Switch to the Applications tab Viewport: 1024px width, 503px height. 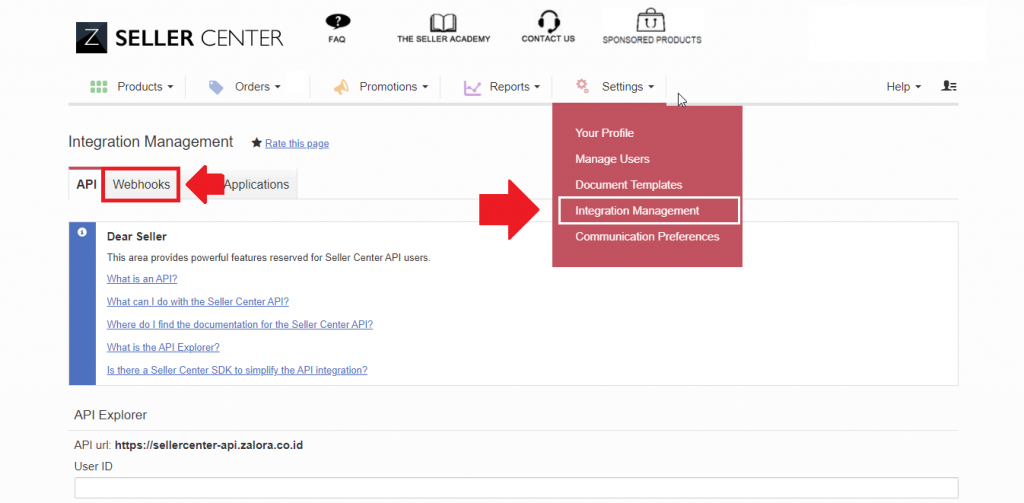pyautogui.click(x=257, y=185)
